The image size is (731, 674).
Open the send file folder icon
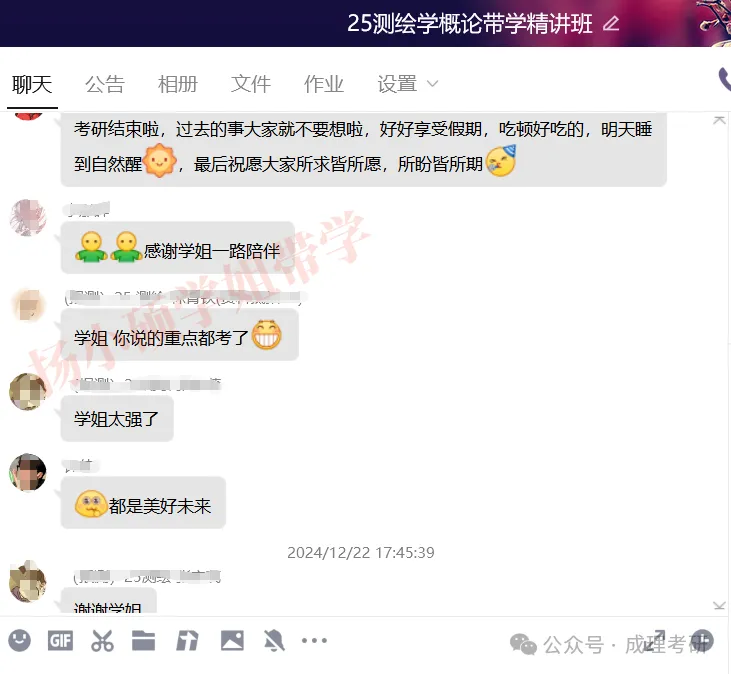pos(144,640)
